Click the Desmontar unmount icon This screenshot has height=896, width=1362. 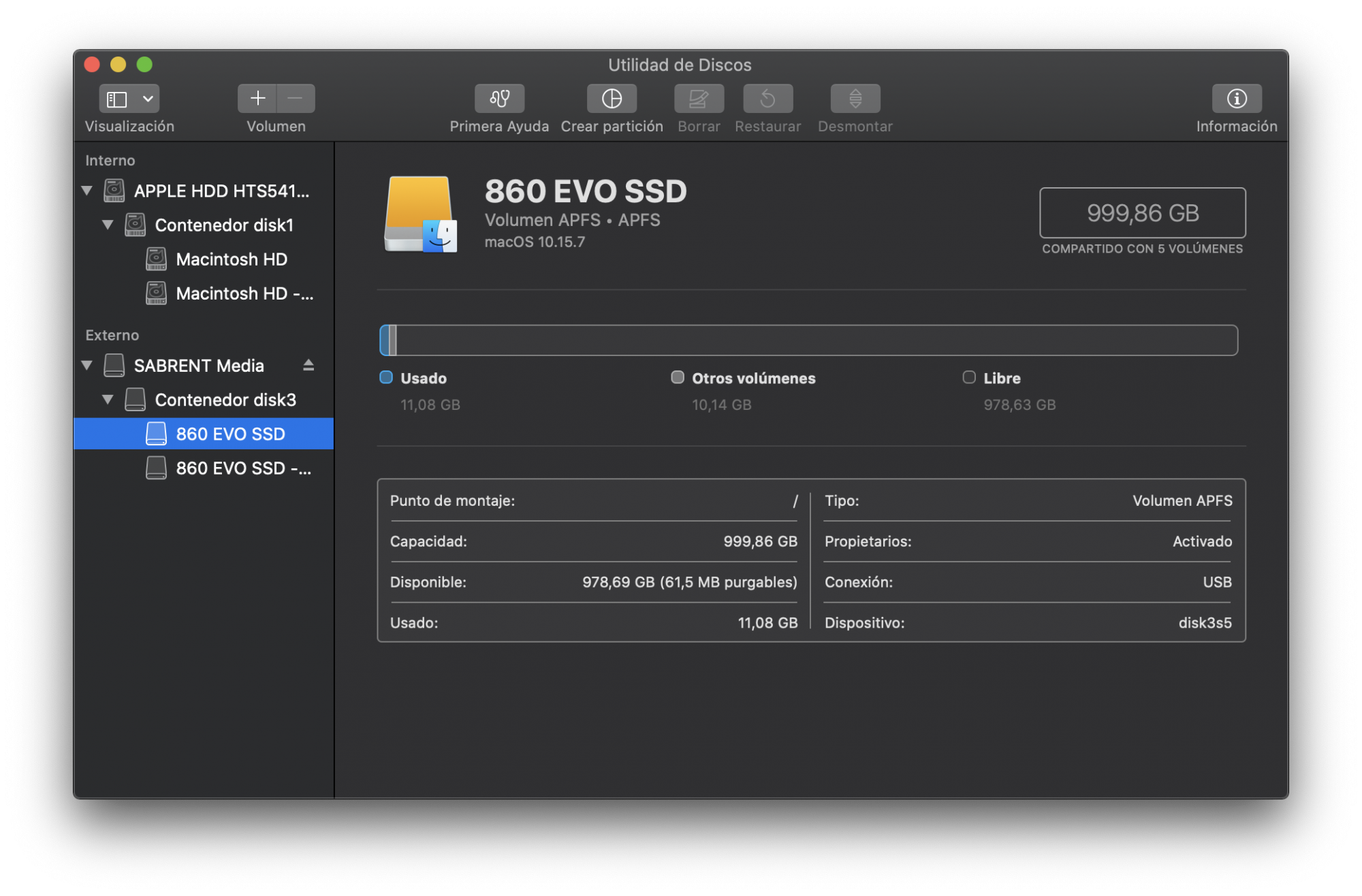(855, 99)
